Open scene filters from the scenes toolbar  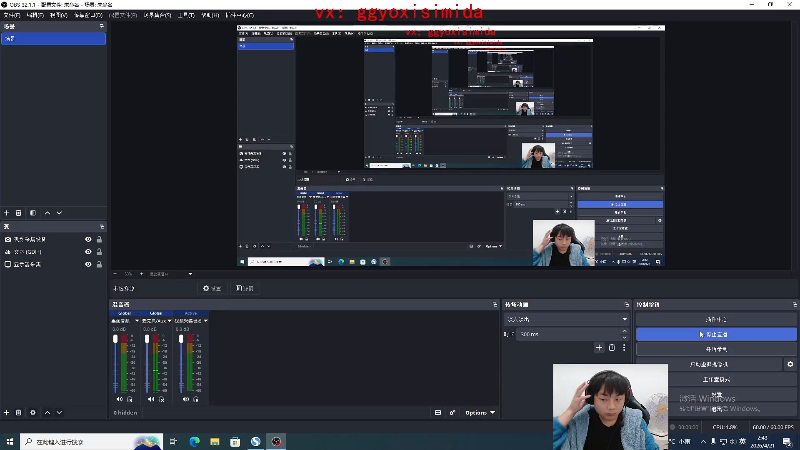tap(33, 213)
